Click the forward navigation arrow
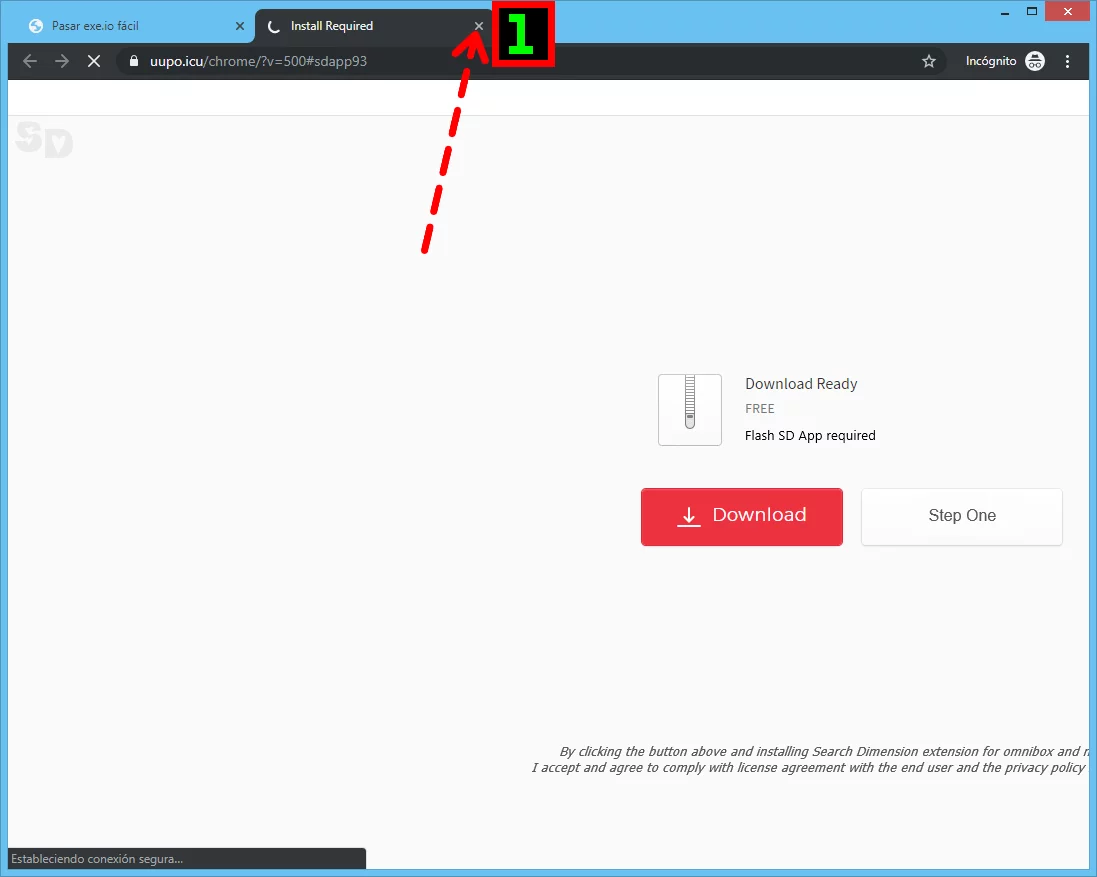 tap(62, 61)
